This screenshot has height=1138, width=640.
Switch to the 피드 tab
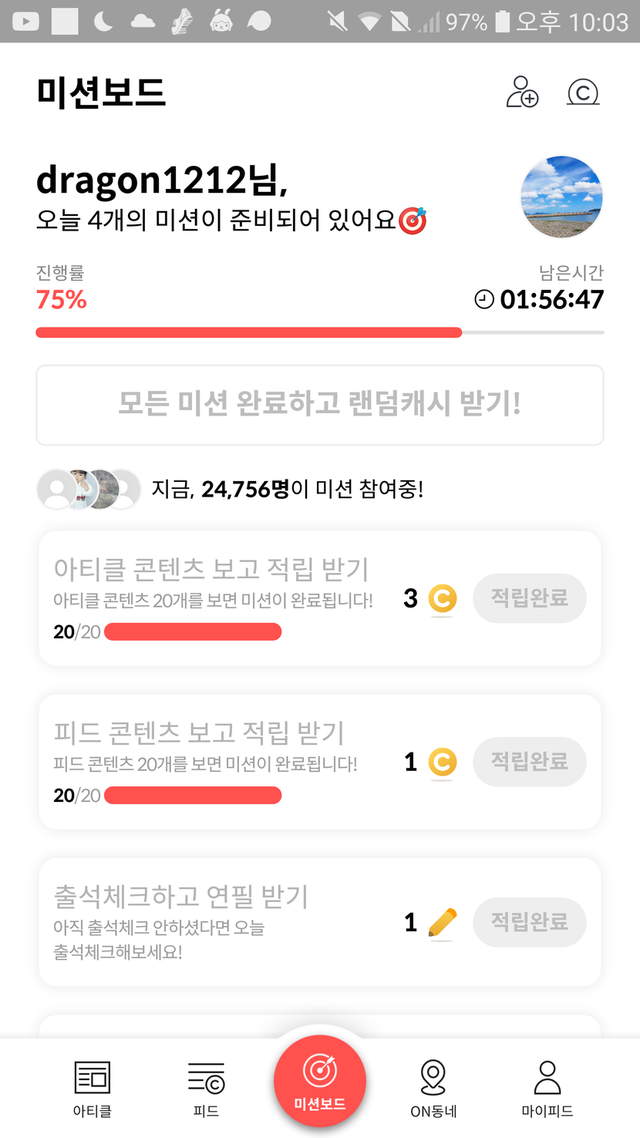(206, 1088)
